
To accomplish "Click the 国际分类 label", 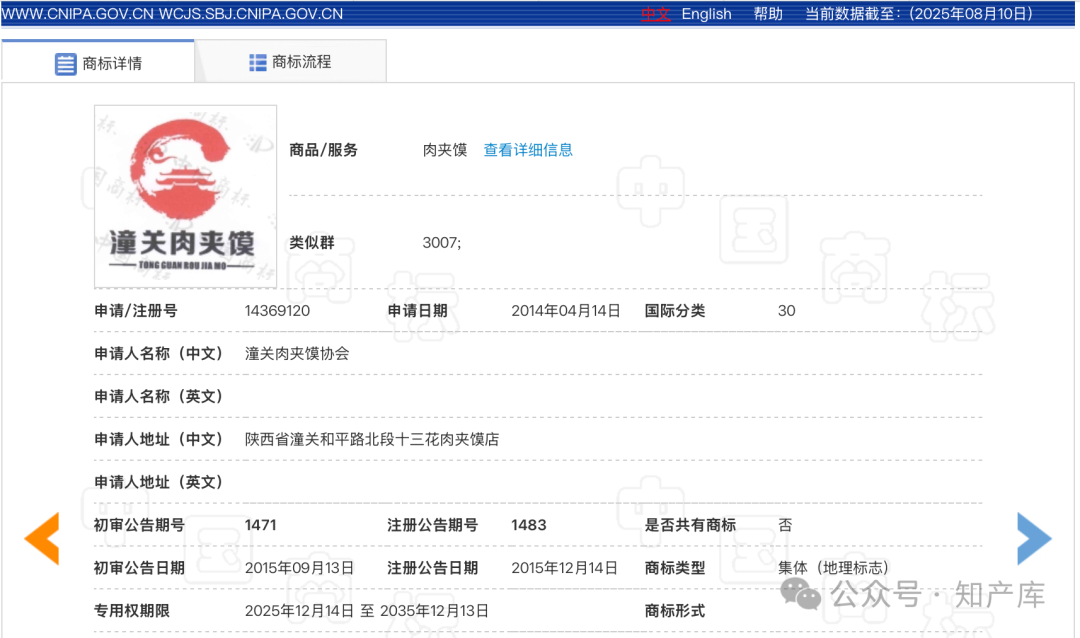I will [x=674, y=311].
